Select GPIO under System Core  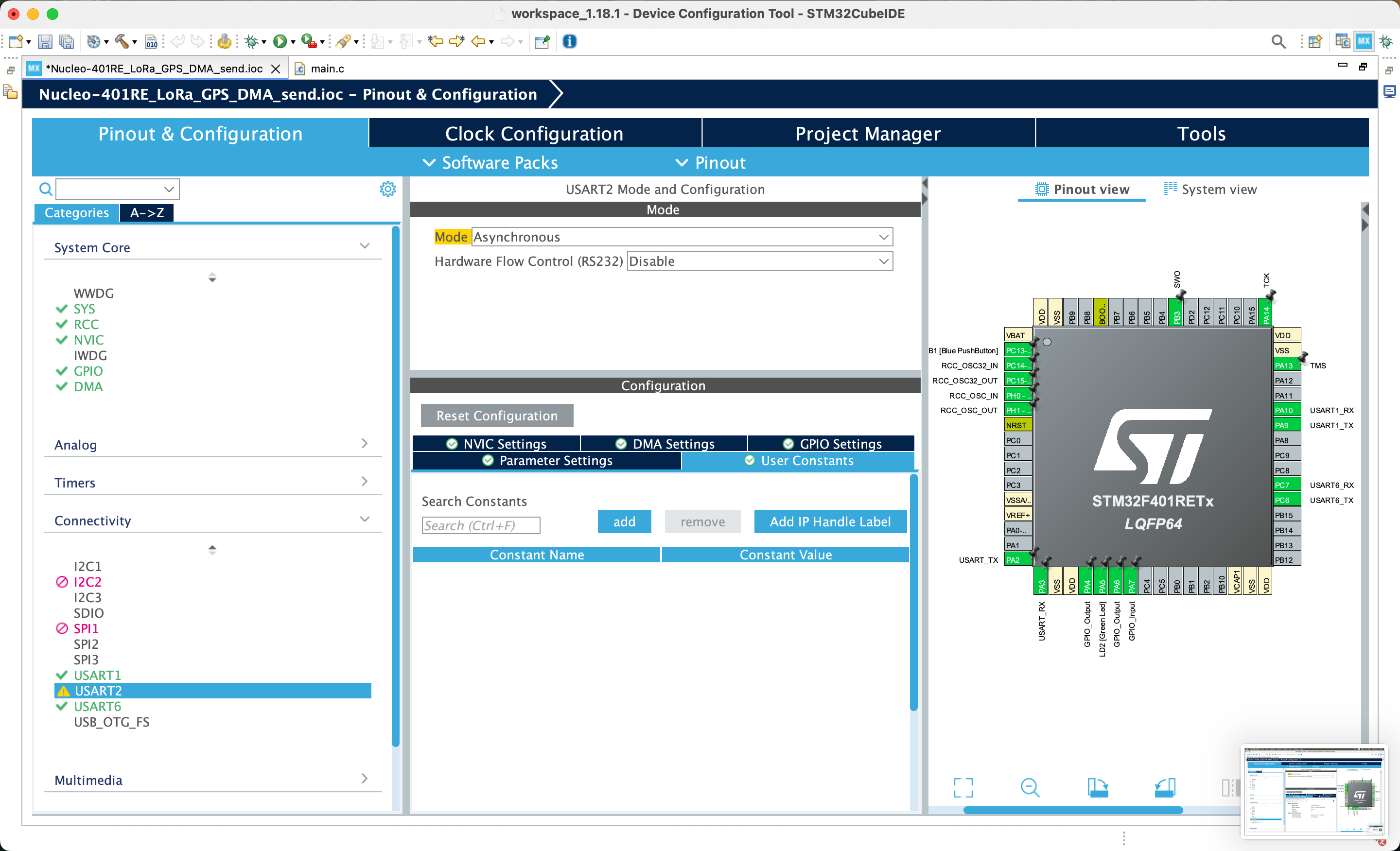coord(88,371)
